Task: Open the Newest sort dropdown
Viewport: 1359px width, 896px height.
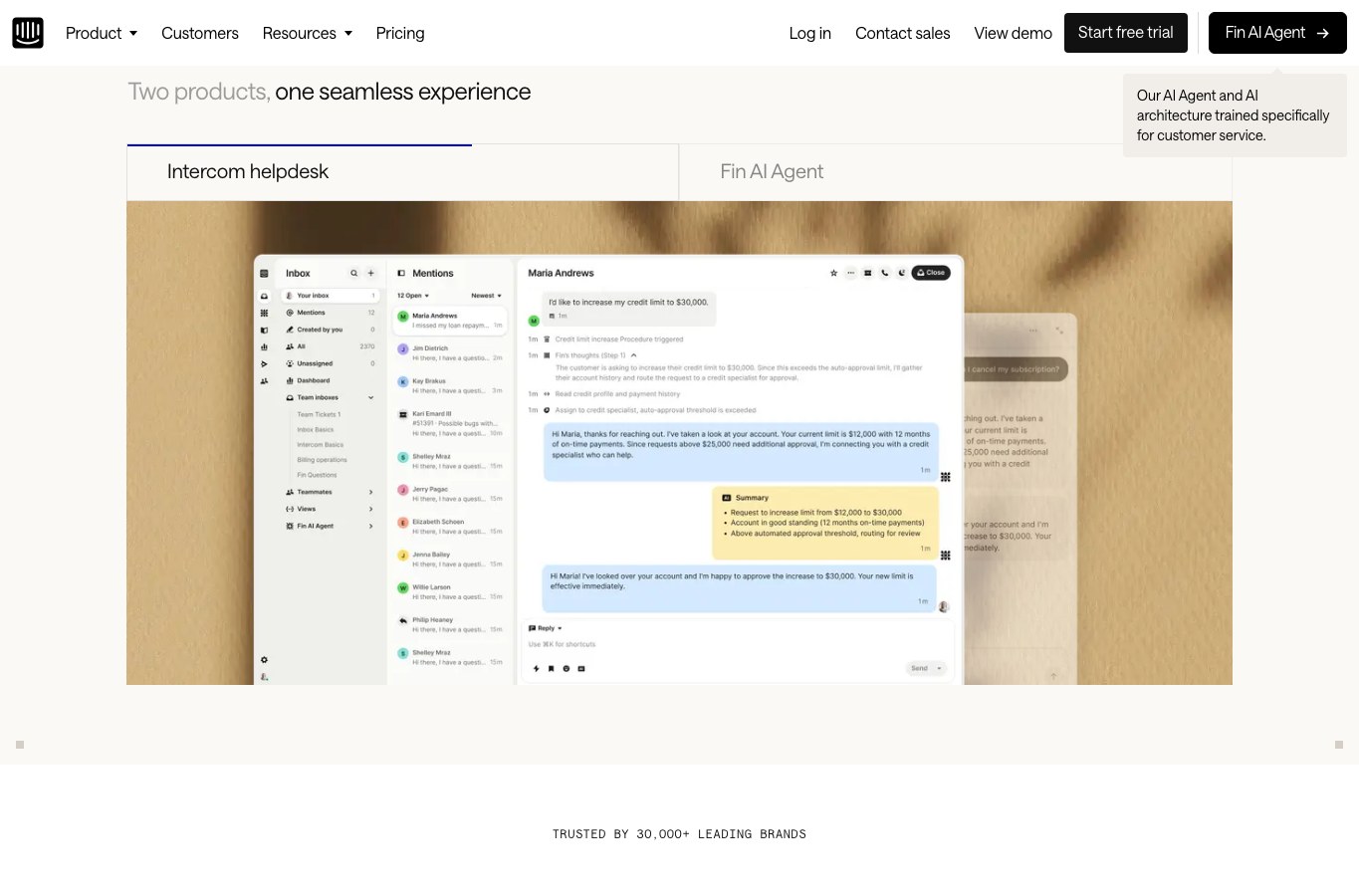Action: point(486,296)
